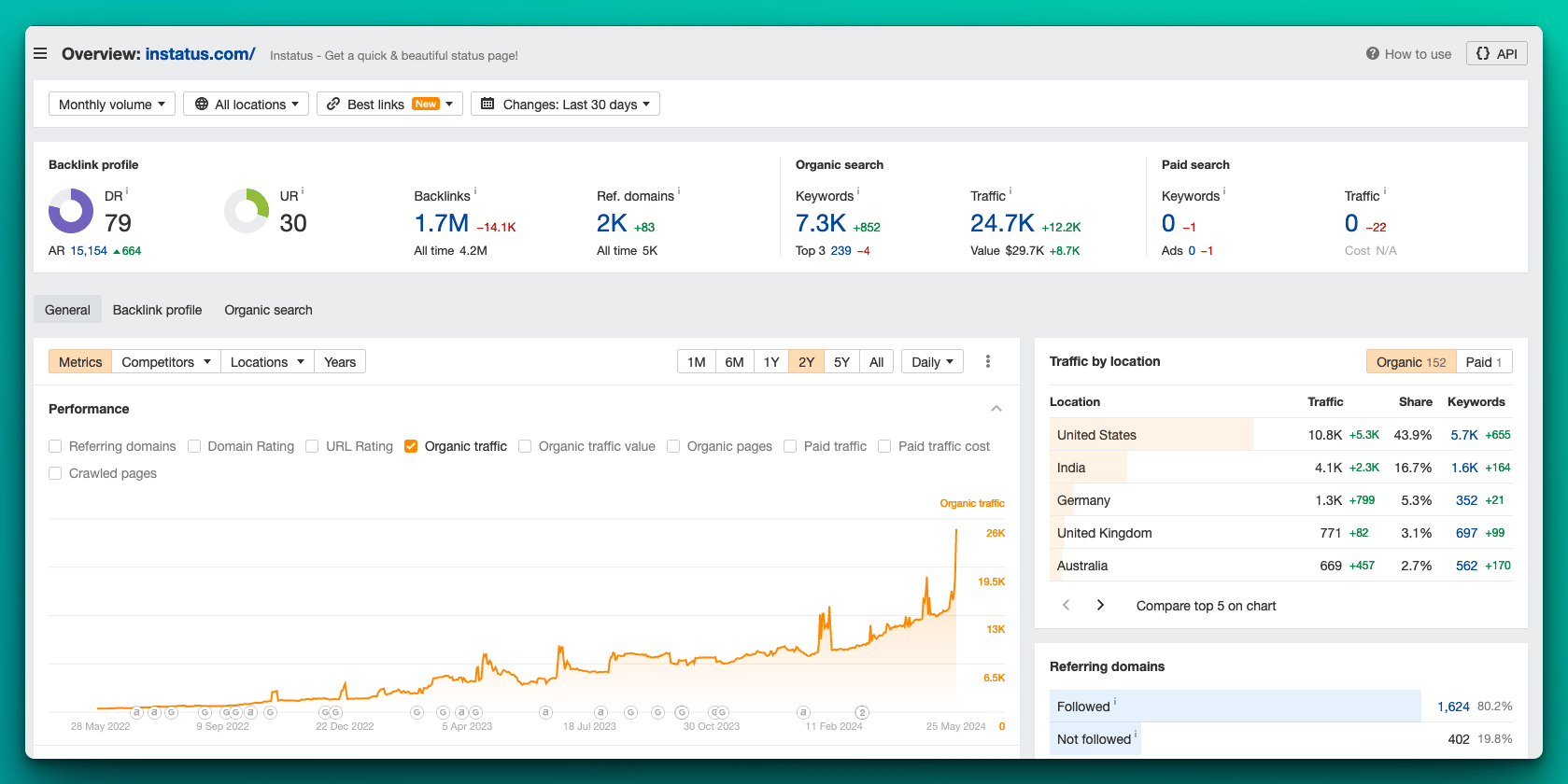The image size is (1568, 784).
Task: Click the Ref. domains info icon
Action: tap(679, 191)
